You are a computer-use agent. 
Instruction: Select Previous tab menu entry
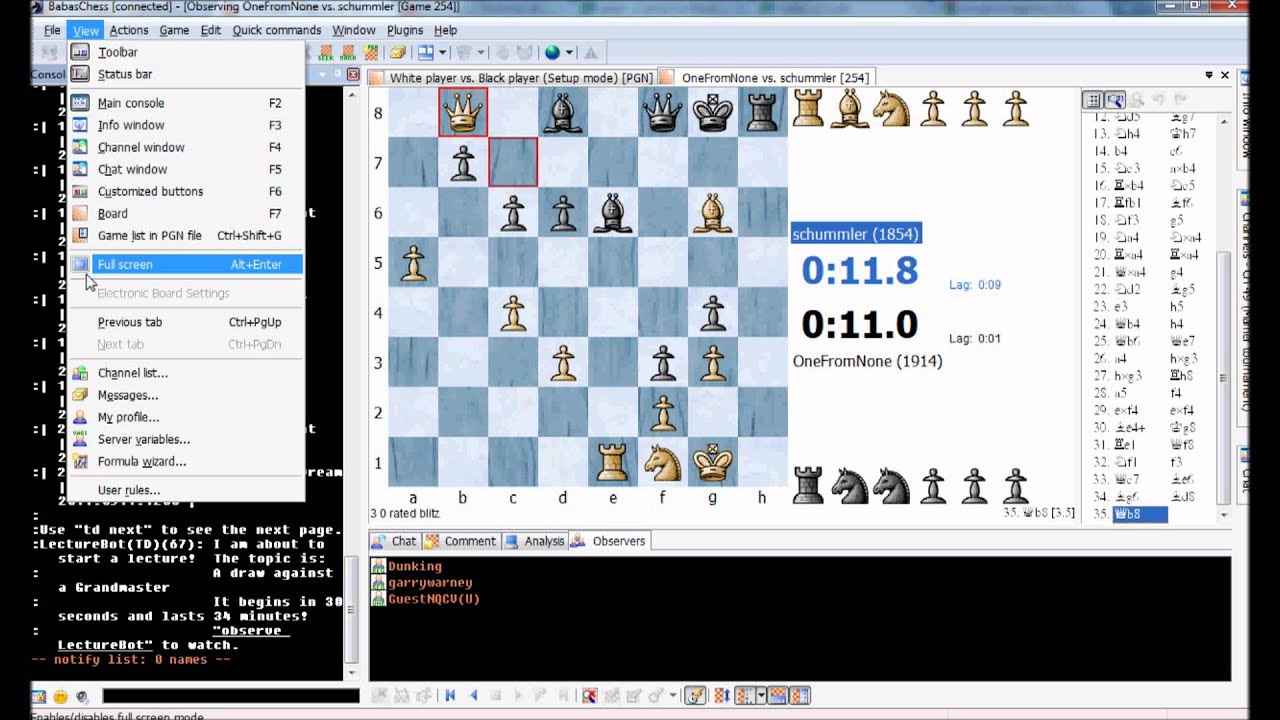click(x=185, y=322)
